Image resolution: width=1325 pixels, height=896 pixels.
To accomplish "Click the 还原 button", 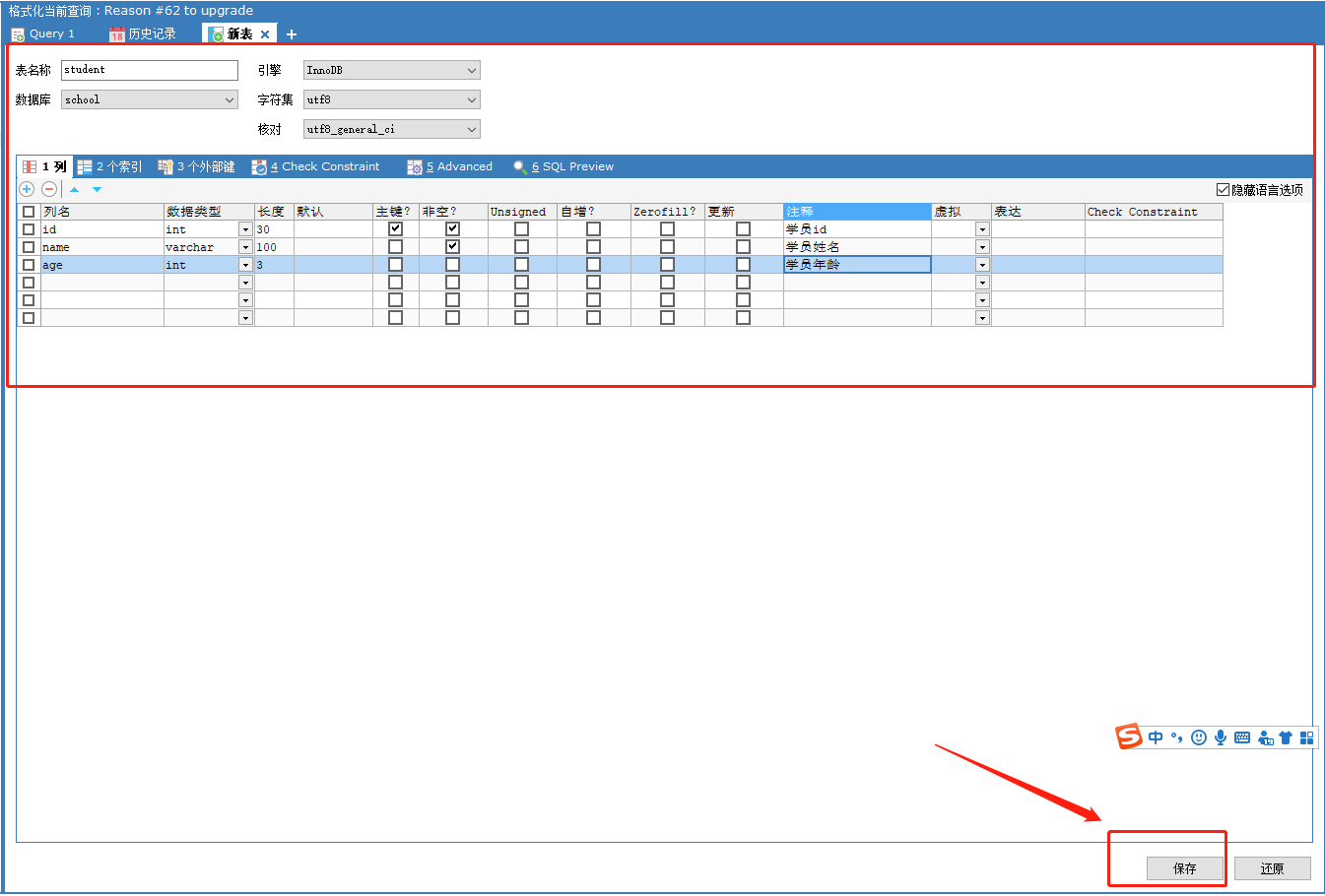I will (1273, 868).
